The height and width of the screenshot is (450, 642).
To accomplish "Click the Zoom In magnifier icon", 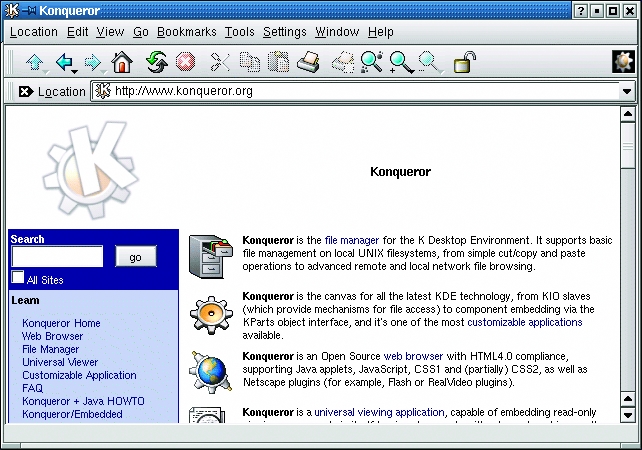I will point(400,63).
